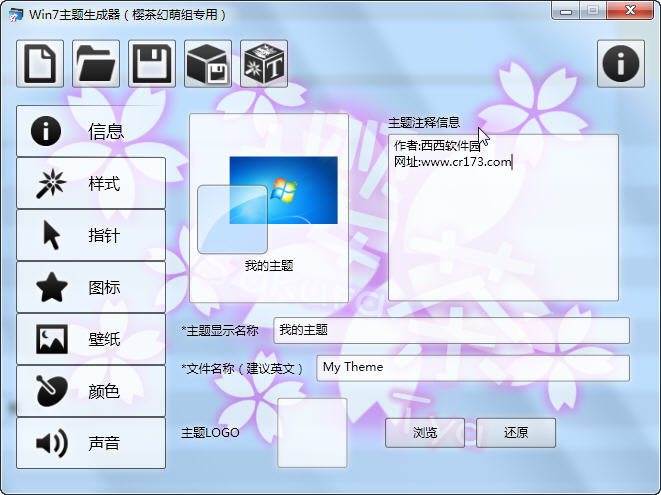Go to the 图标 section
The width and height of the screenshot is (661, 495).
click(x=91, y=287)
